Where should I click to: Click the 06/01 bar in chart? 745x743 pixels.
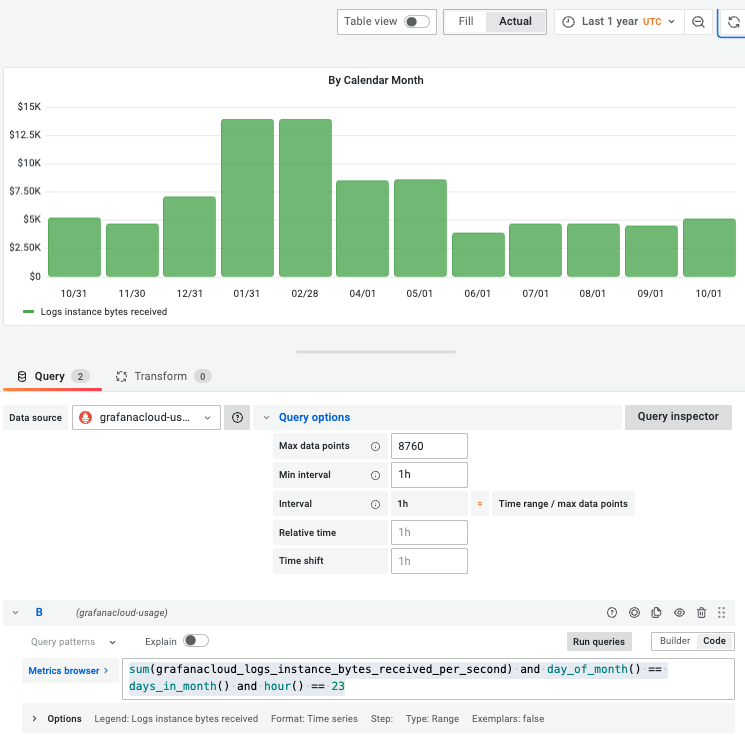coord(478,255)
